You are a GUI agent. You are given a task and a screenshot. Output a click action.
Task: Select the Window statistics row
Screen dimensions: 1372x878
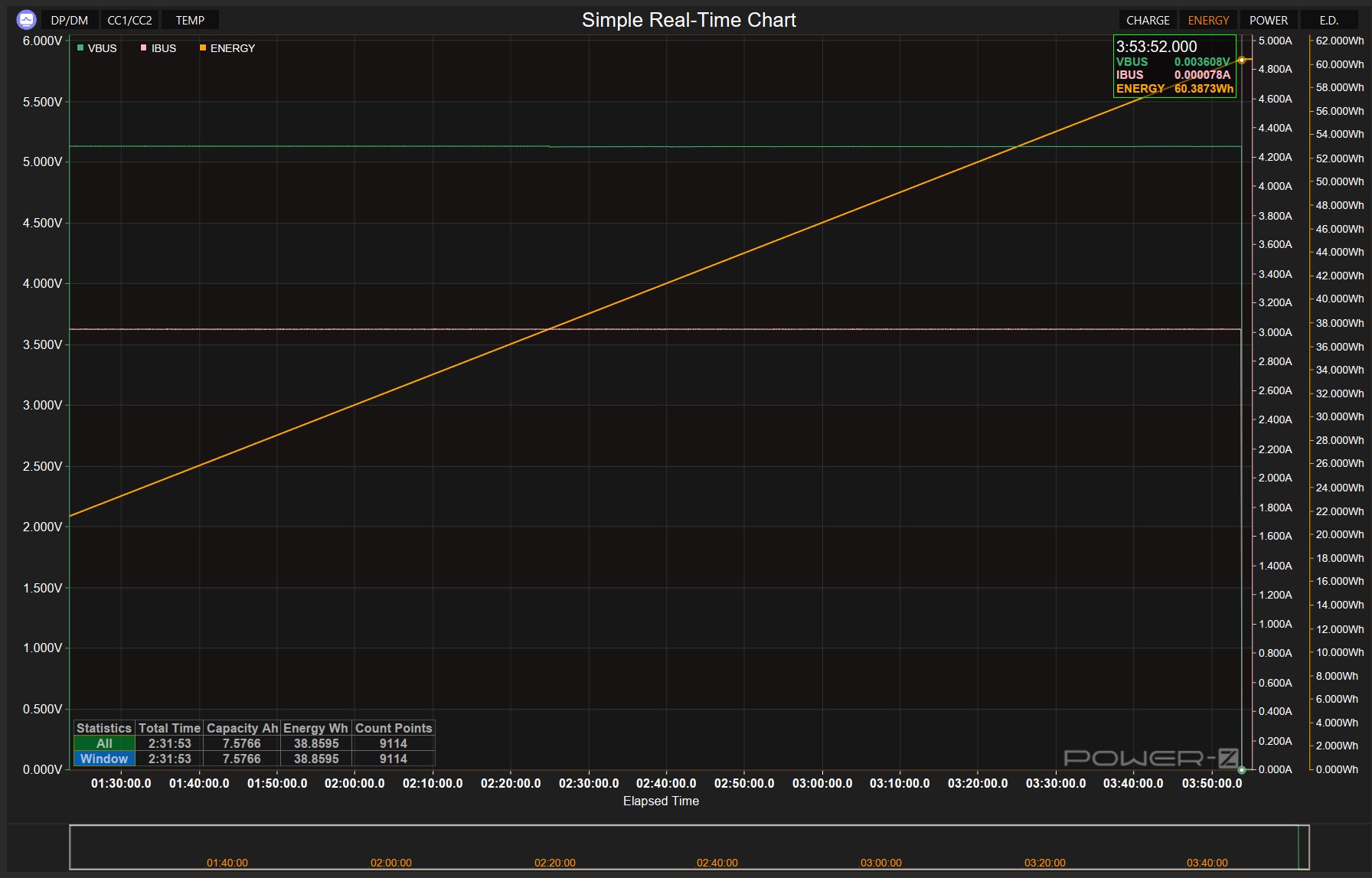click(104, 759)
